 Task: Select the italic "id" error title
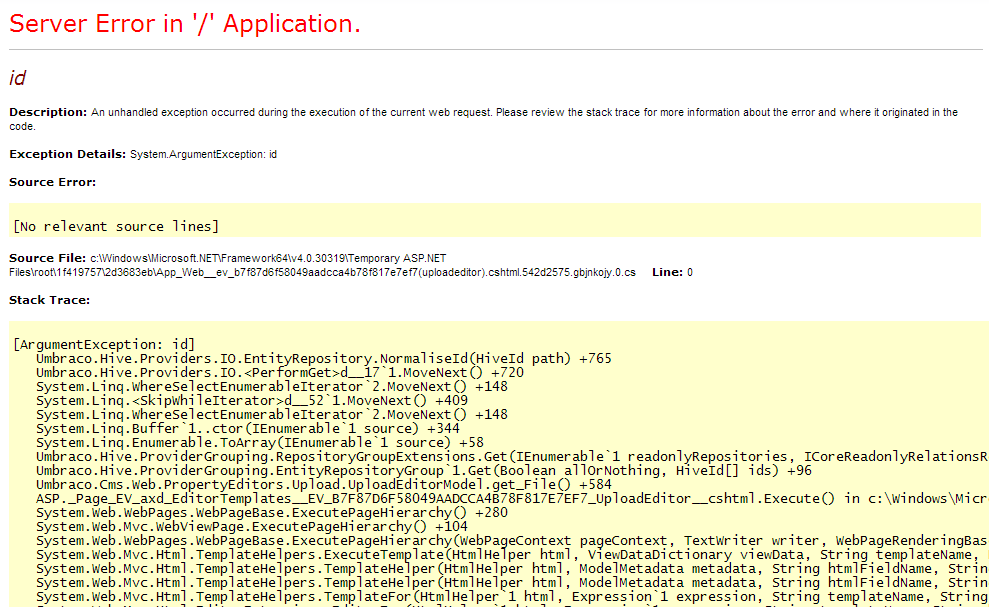pos(17,78)
